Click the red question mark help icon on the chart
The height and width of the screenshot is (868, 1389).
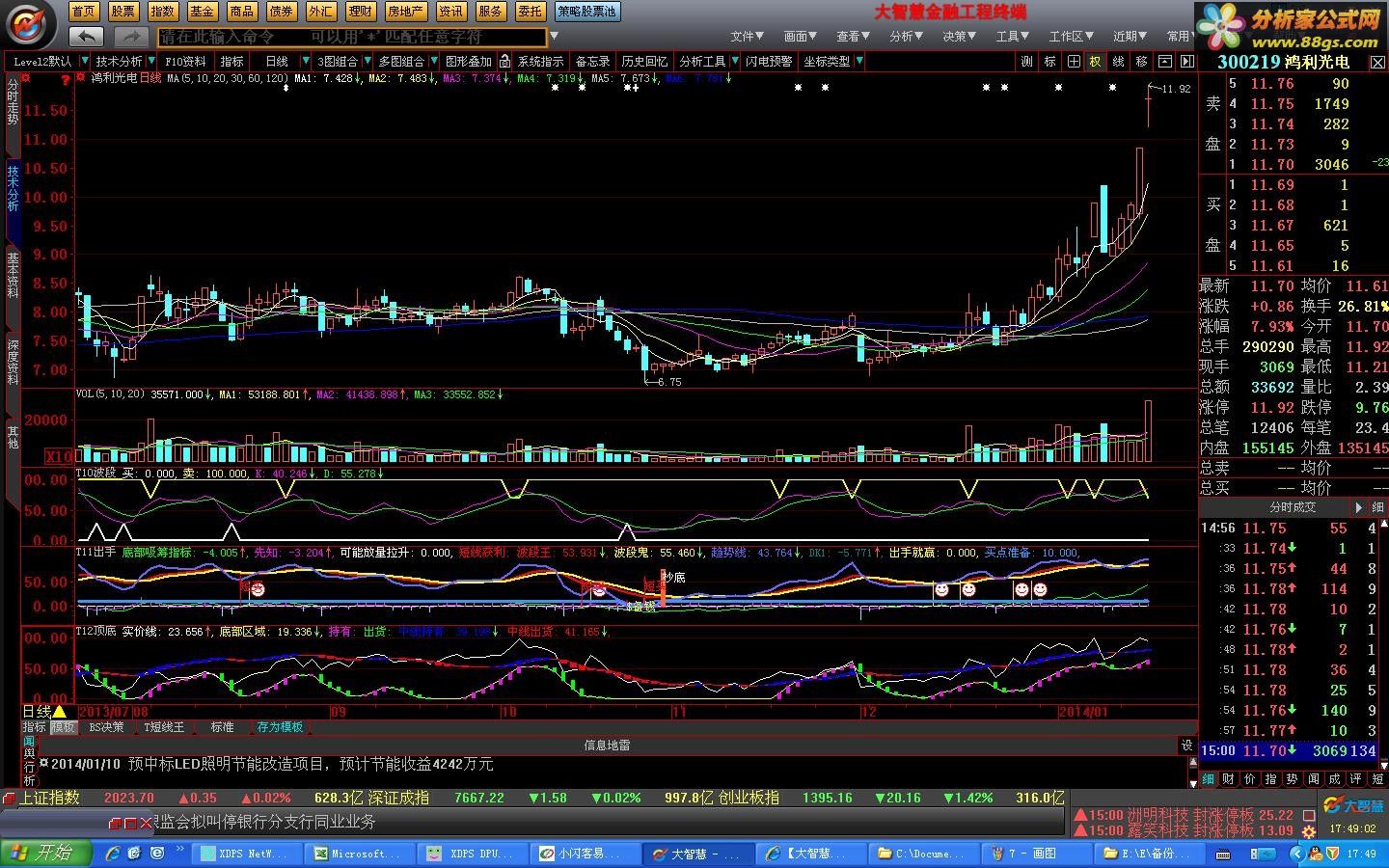point(66,79)
